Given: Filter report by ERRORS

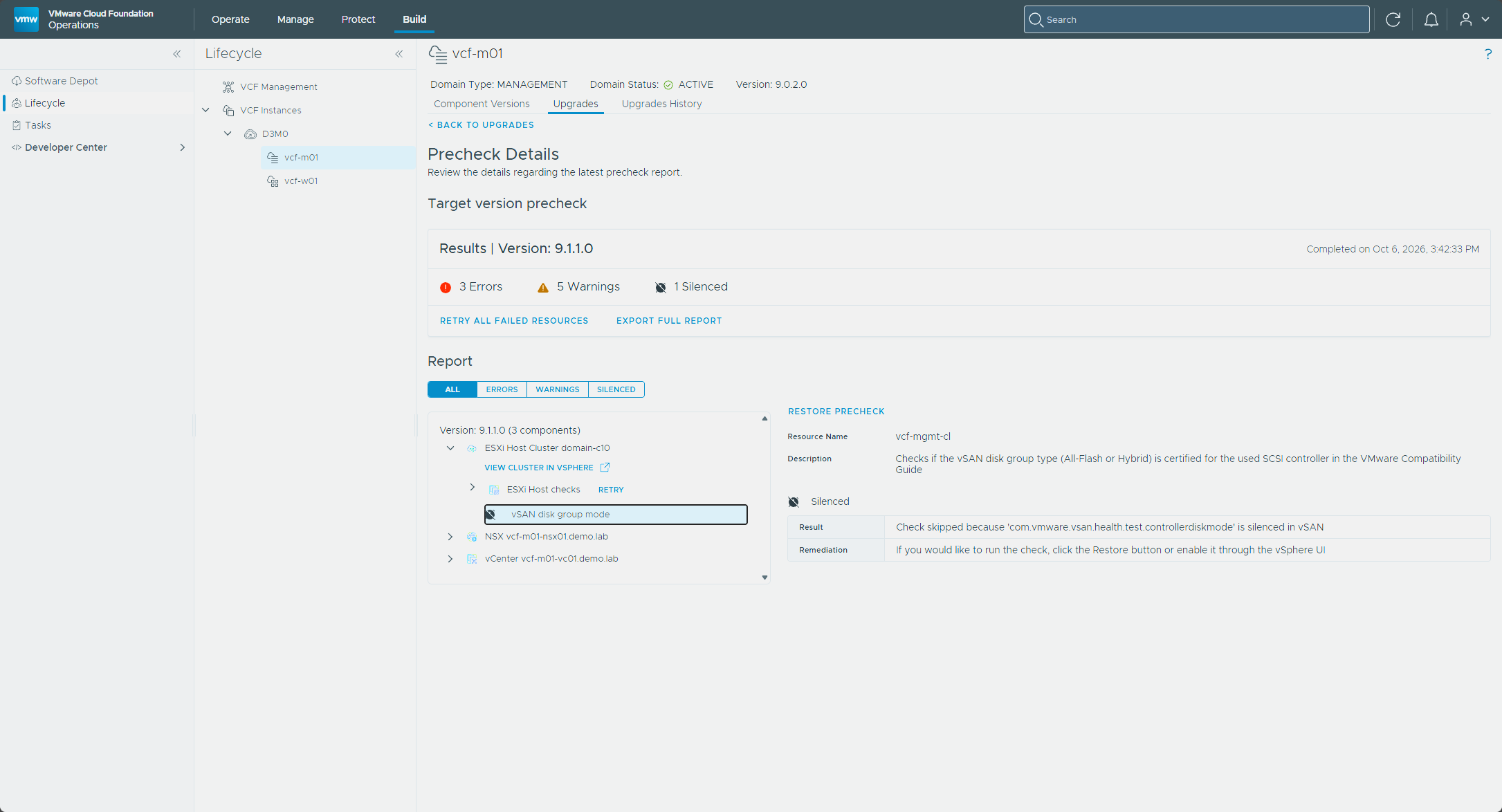Looking at the screenshot, I should click(502, 389).
